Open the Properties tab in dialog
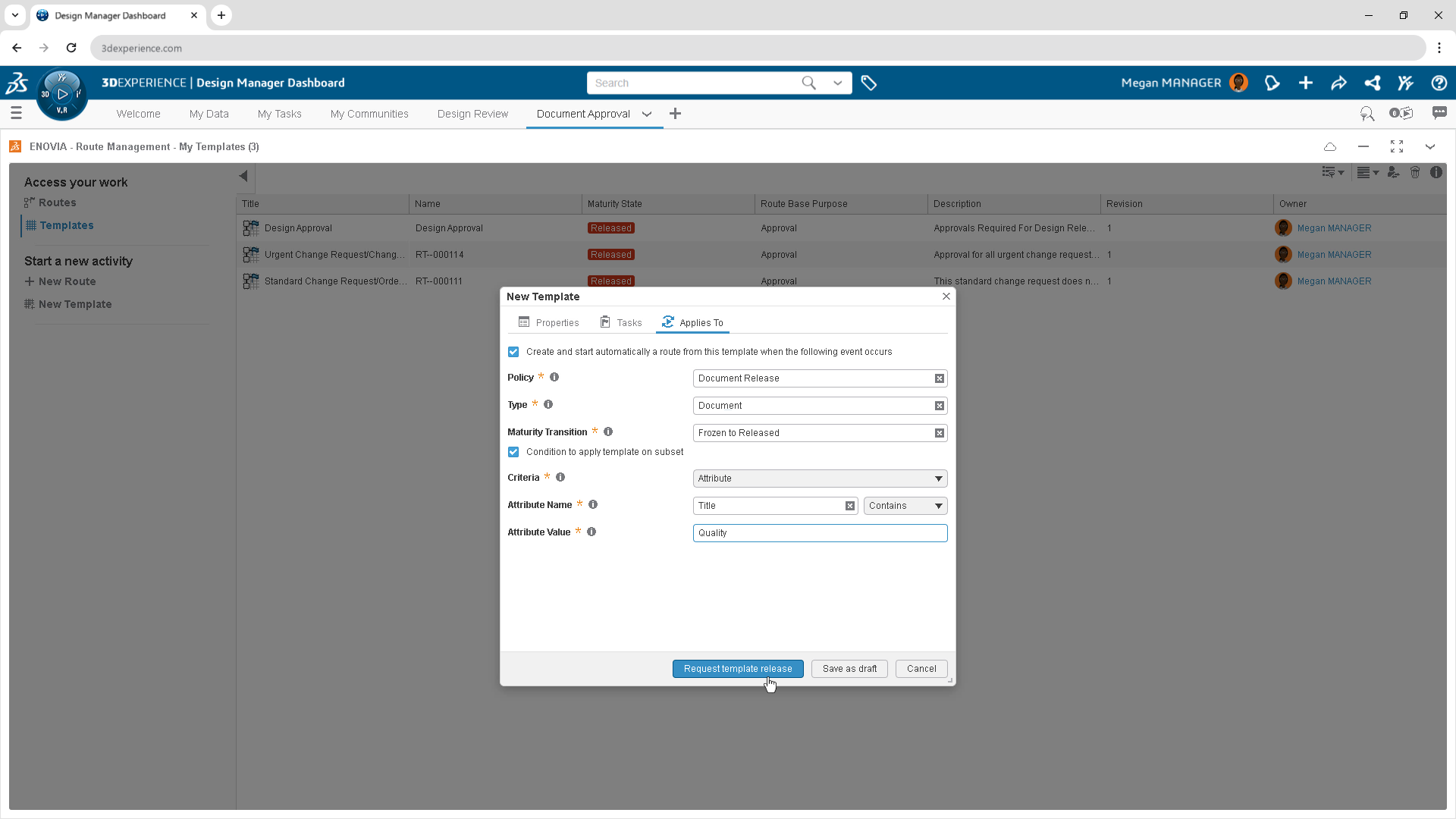The width and height of the screenshot is (1456, 819). coord(549,323)
